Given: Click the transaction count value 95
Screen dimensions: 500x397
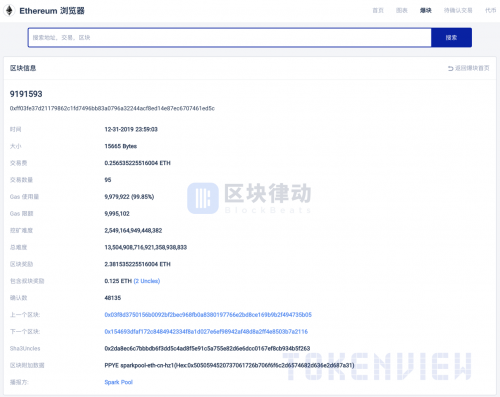Looking at the screenshot, I should (x=108, y=180).
